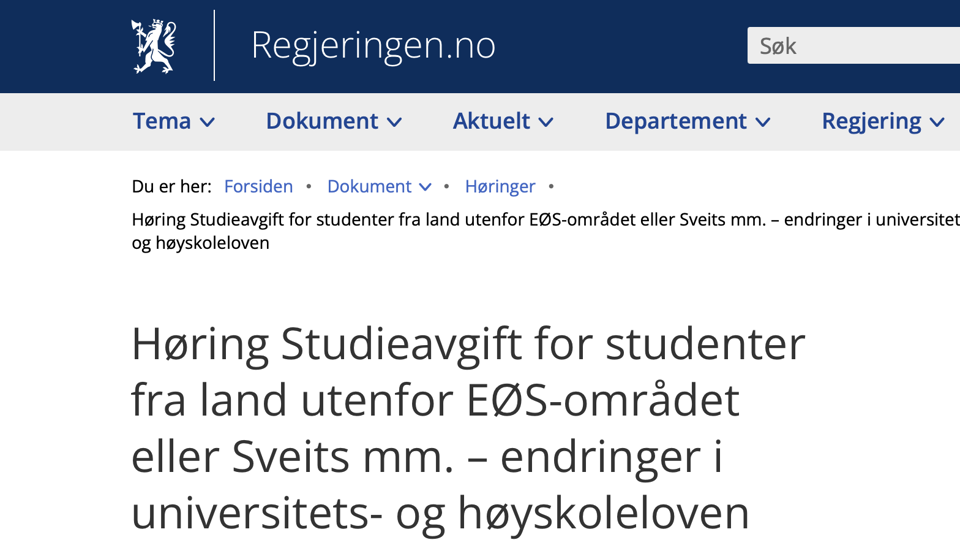
Task: Select Aktuelt in the navigation bar
Action: point(491,121)
